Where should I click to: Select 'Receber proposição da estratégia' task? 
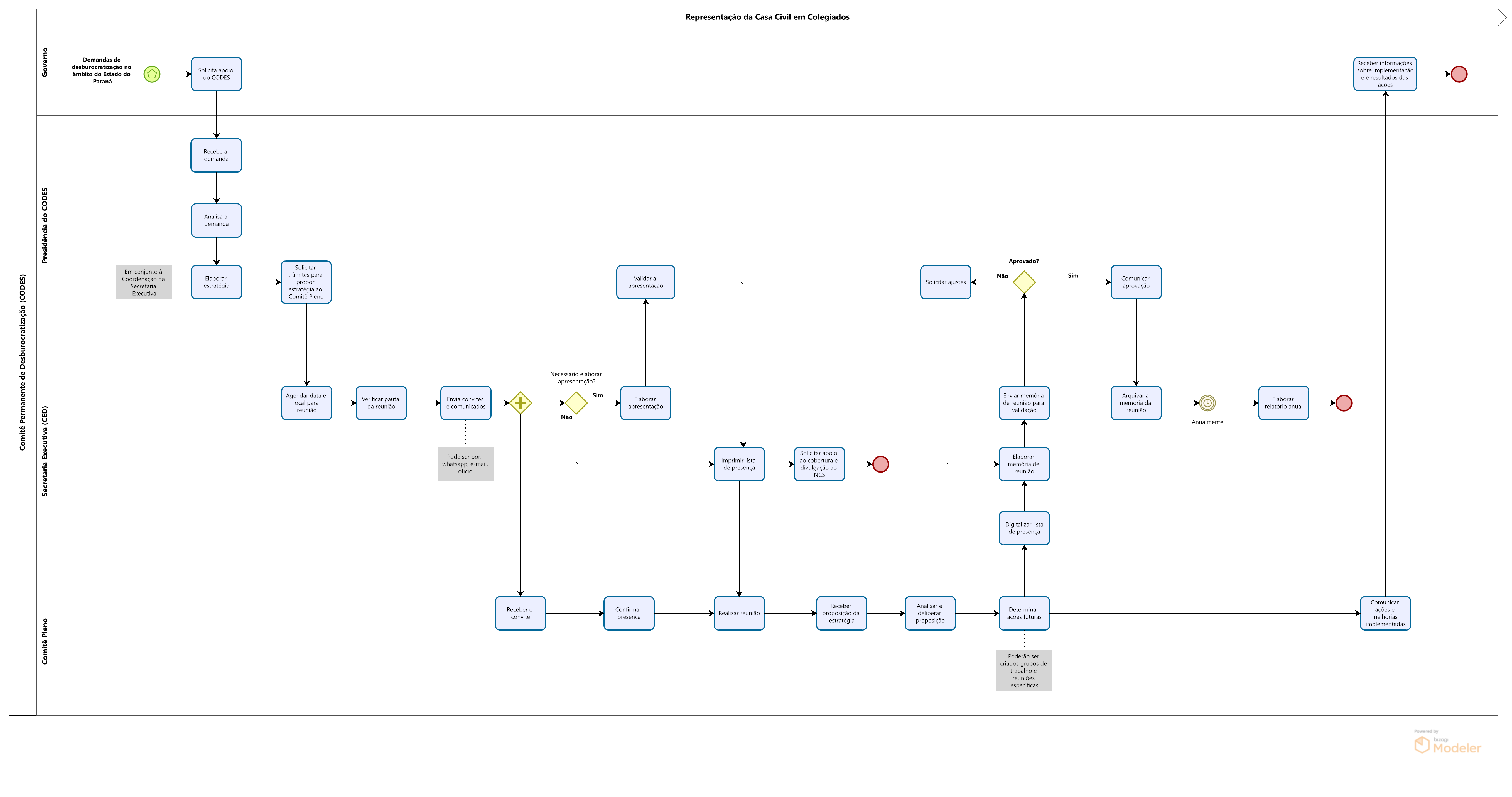coord(842,613)
